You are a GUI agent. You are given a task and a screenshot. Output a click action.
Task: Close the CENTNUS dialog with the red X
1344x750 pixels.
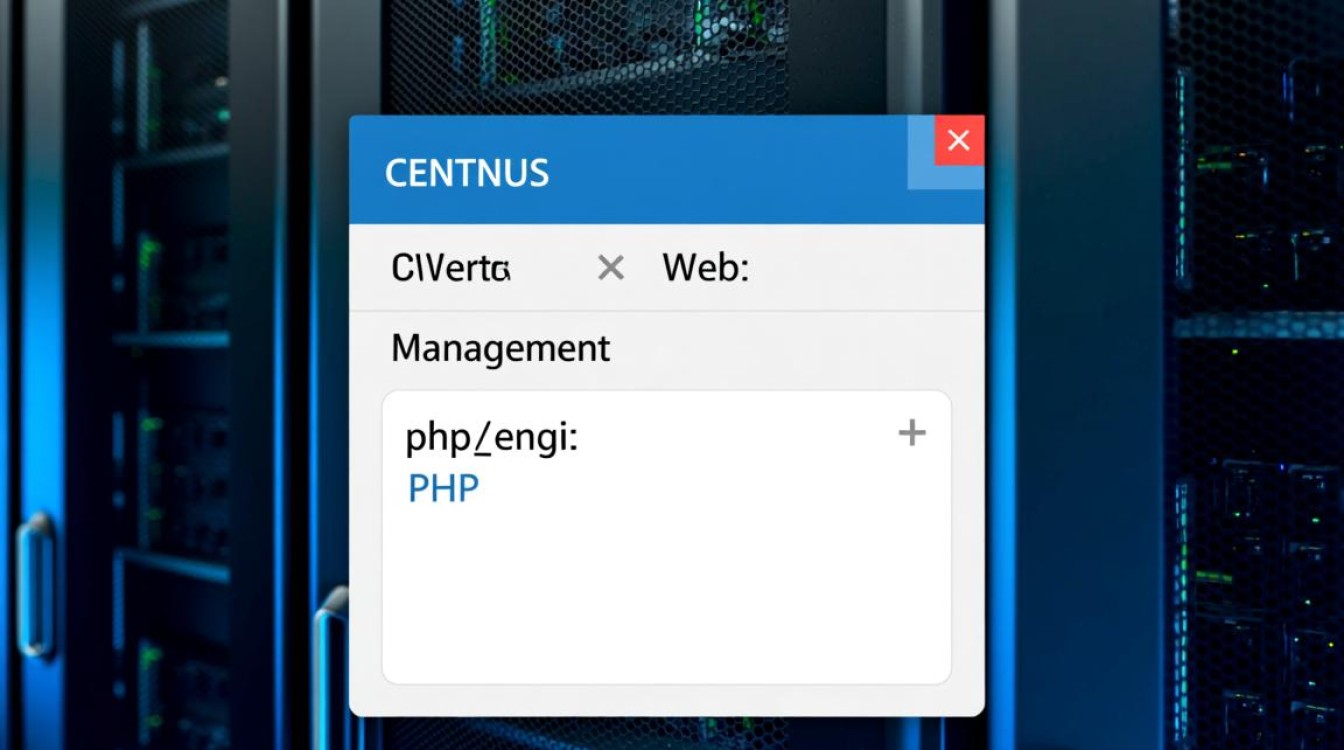959,141
